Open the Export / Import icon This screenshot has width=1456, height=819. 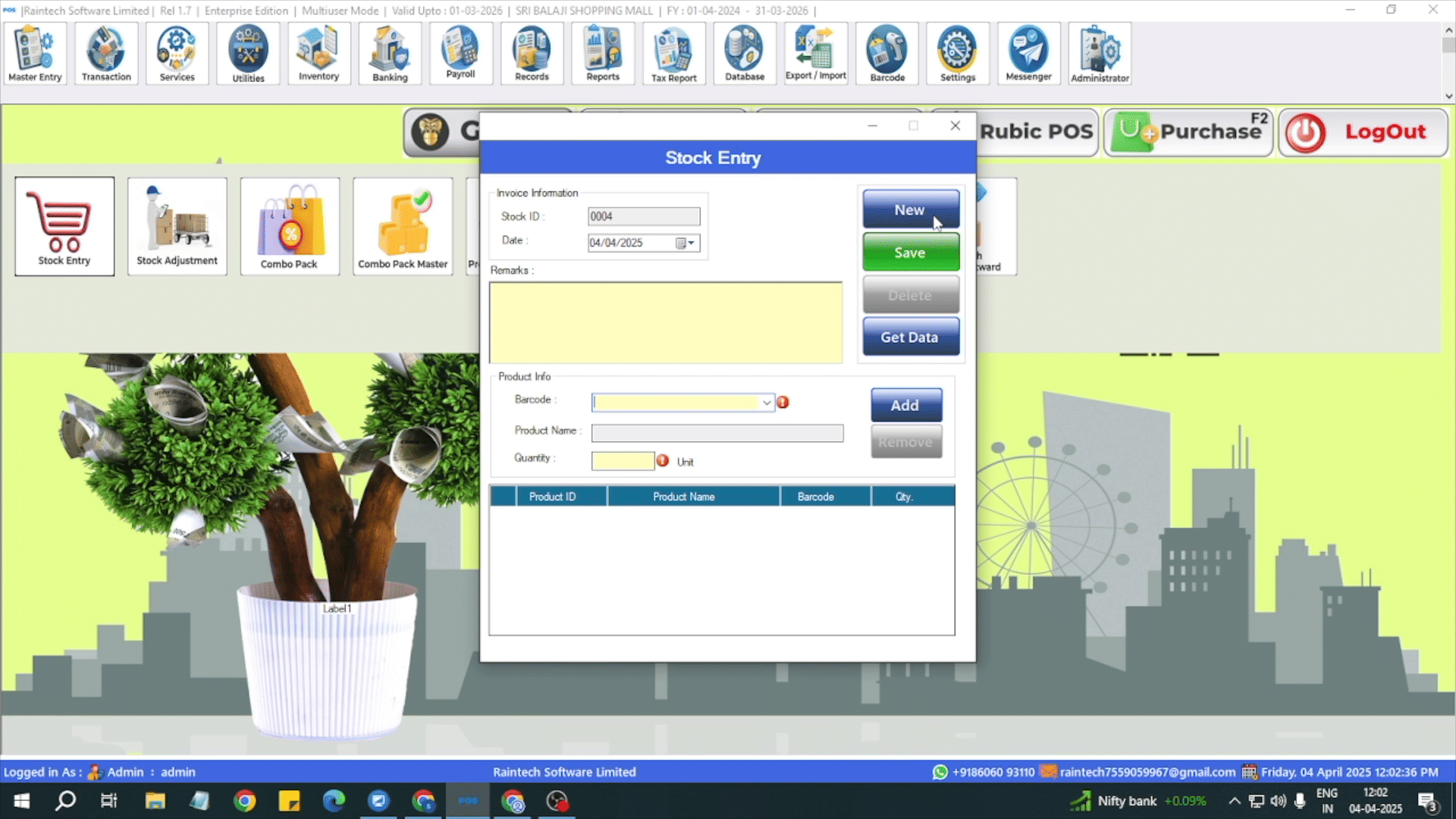pyautogui.click(x=816, y=53)
